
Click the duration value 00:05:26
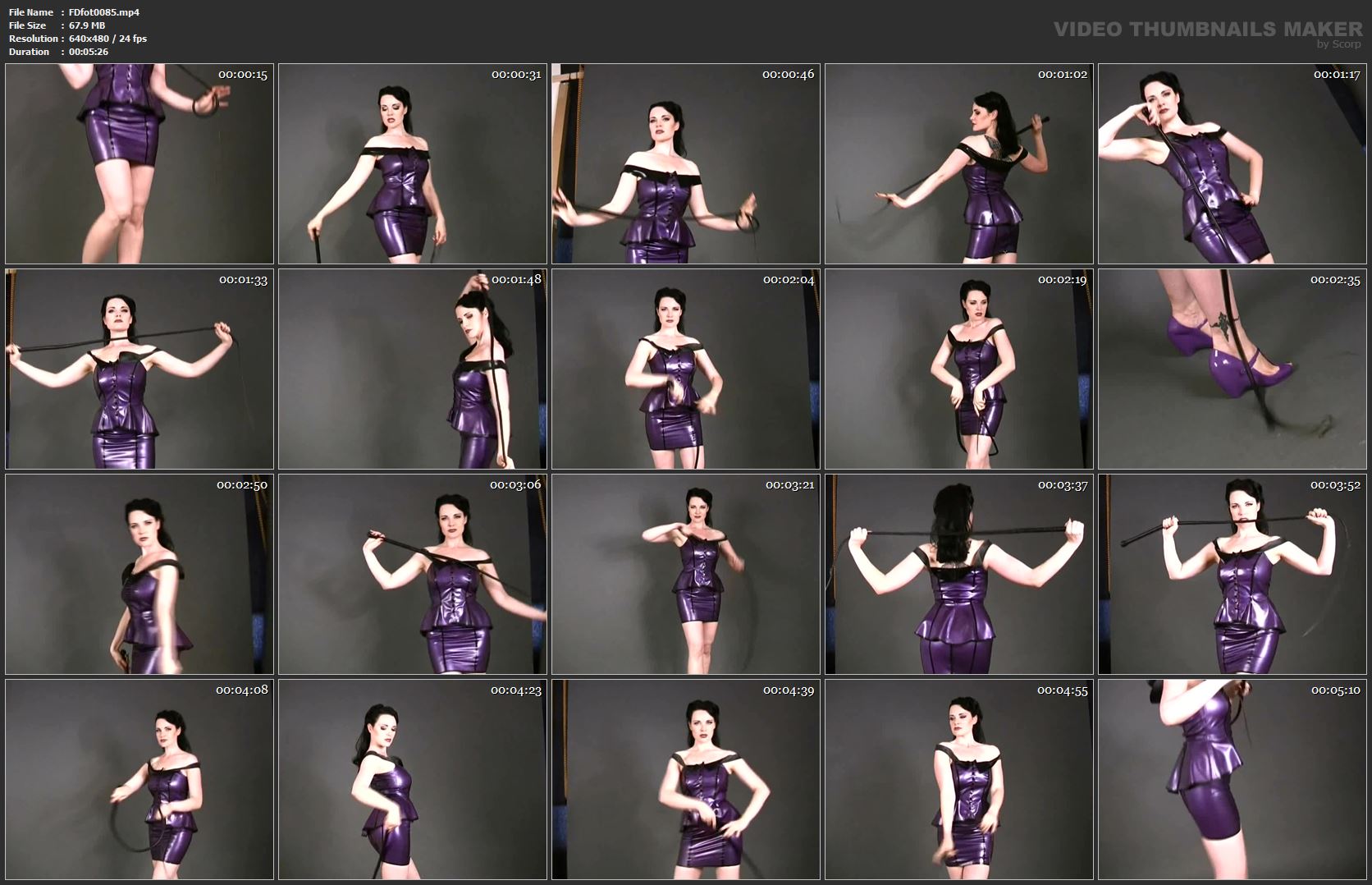pos(89,52)
